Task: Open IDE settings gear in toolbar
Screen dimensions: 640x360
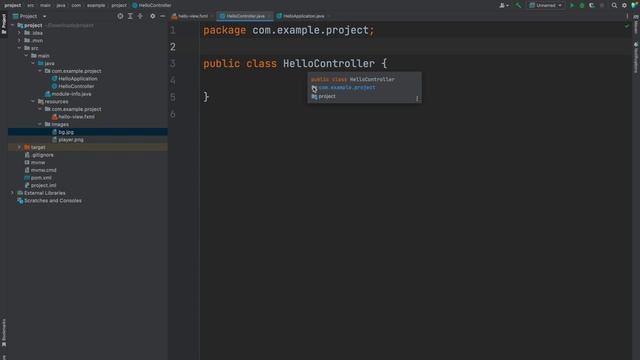Action: [x=624, y=5]
